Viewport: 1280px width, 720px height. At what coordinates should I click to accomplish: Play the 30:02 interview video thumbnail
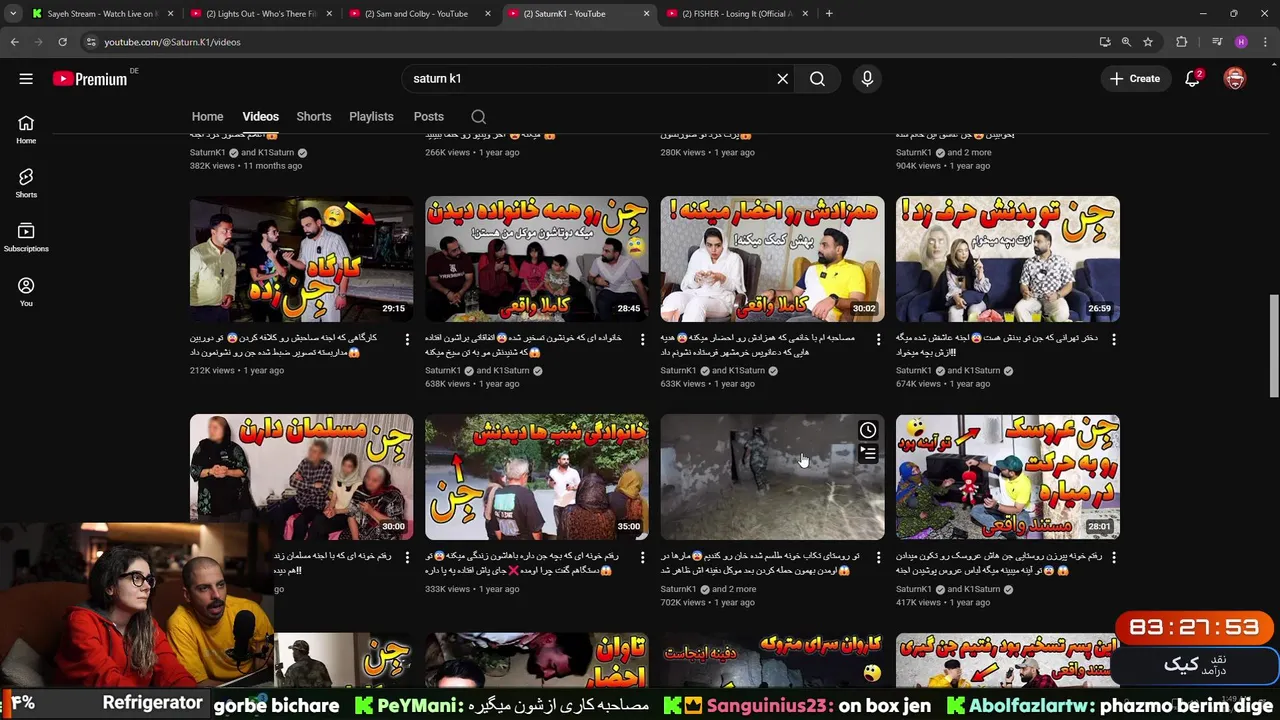click(772, 259)
